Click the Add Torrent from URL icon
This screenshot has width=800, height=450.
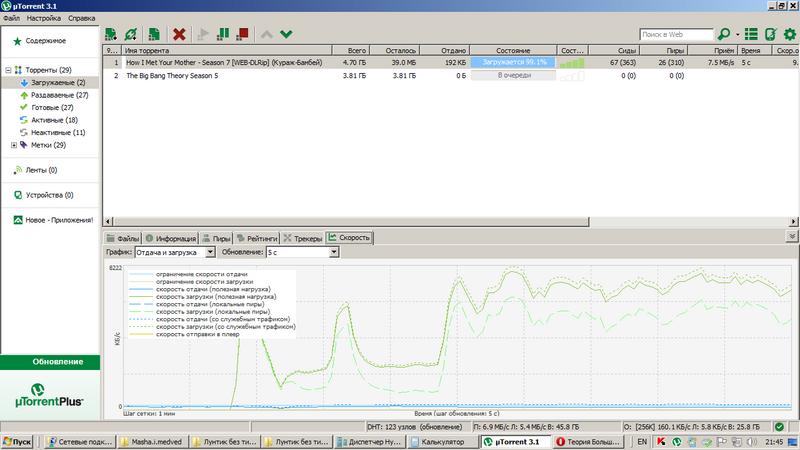[x=131, y=34]
